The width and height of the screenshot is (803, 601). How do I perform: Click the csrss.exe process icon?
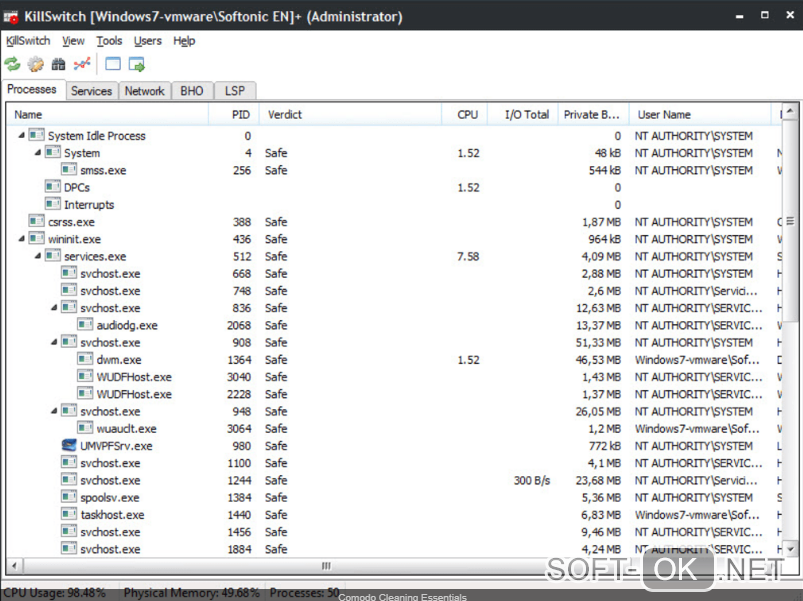click(x=36, y=221)
